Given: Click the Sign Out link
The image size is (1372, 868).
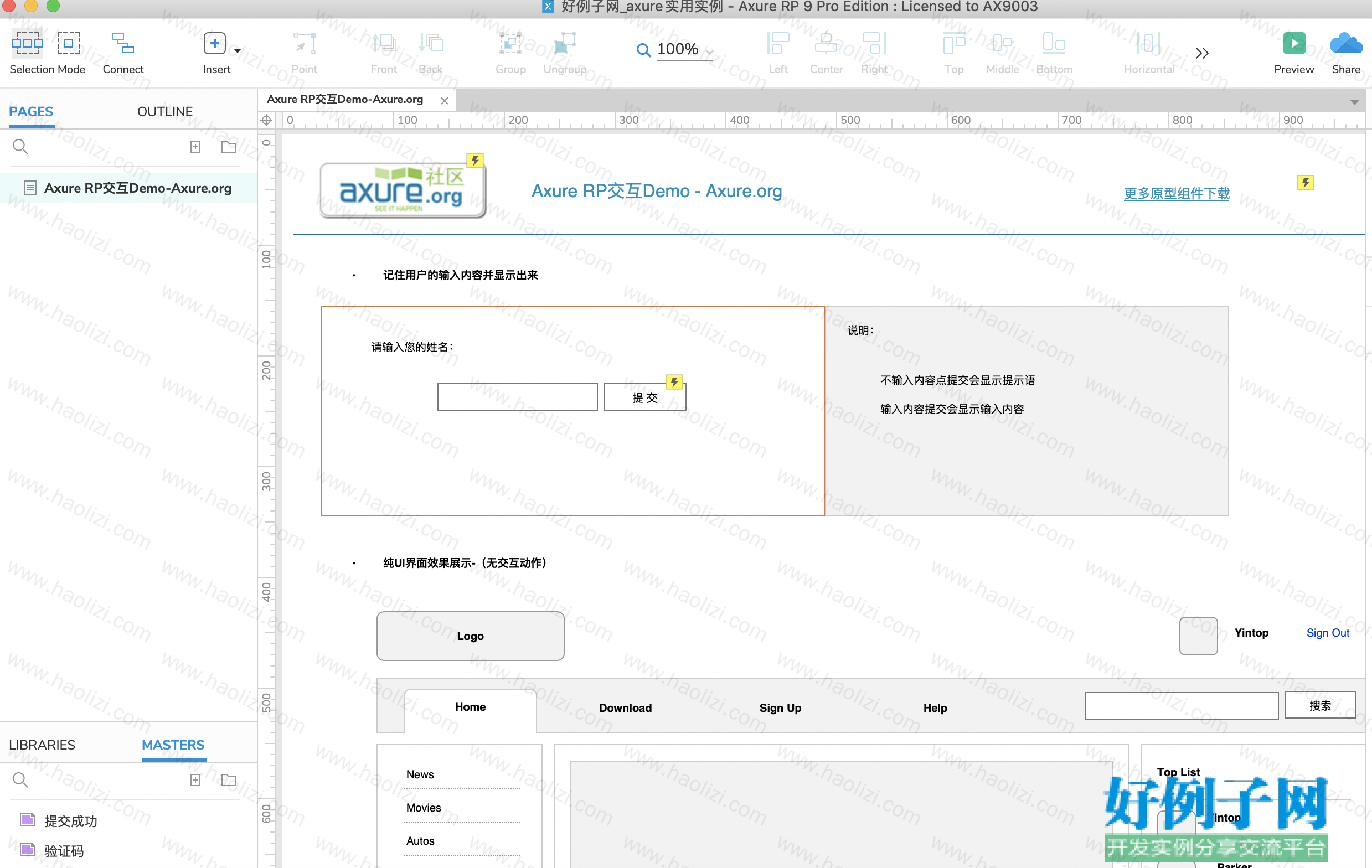Looking at the screenshot, I should pos(1327,633).
